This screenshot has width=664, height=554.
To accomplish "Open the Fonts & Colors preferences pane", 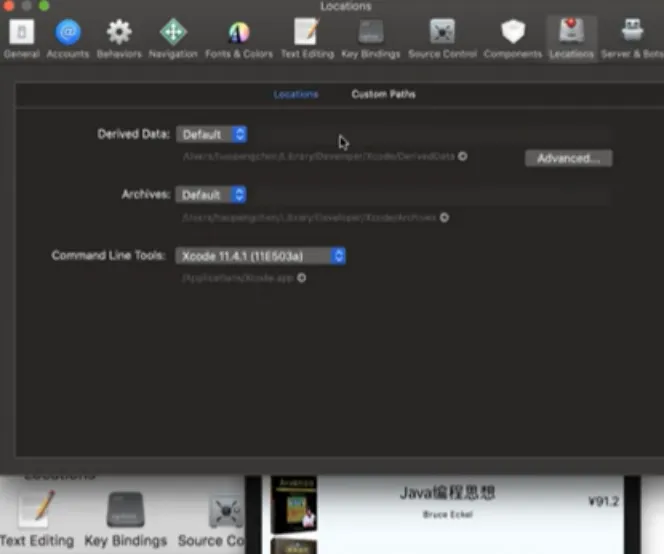I will click(239, 39).
